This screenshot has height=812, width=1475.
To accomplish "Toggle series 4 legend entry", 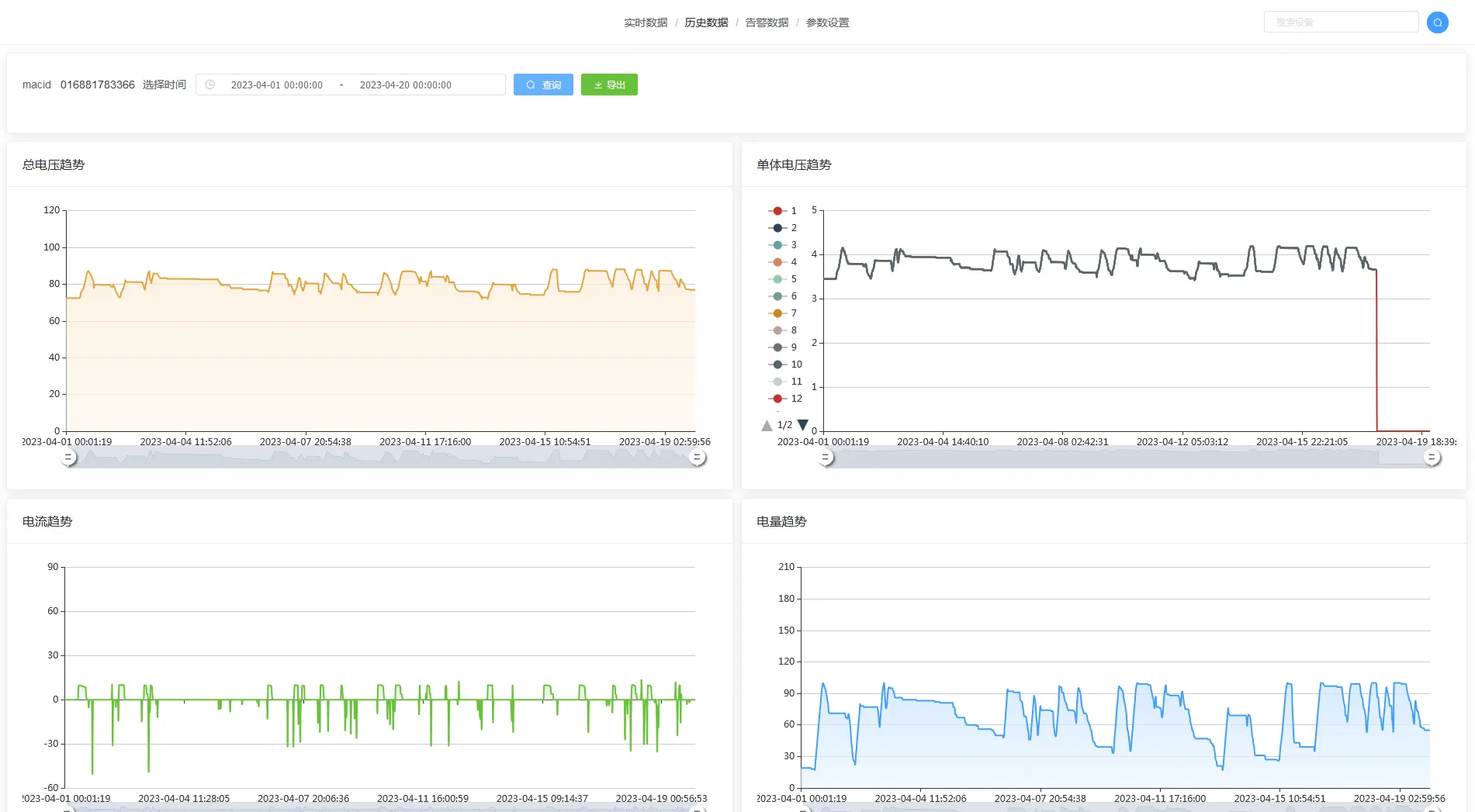I will [783, 262].
